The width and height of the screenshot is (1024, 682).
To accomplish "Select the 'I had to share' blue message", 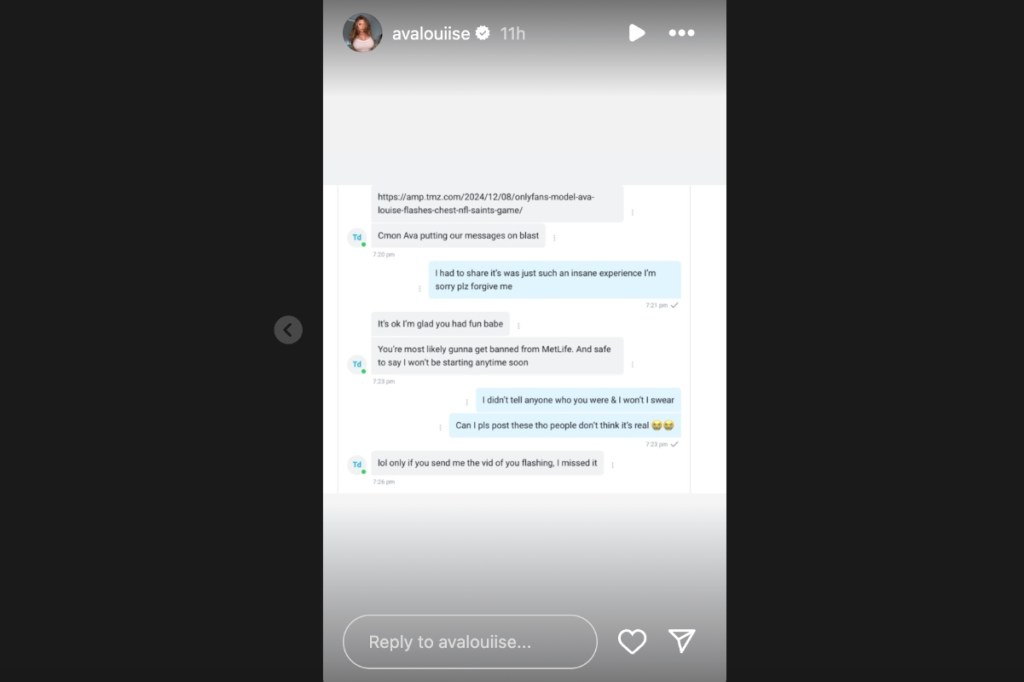I will (554, 280).
